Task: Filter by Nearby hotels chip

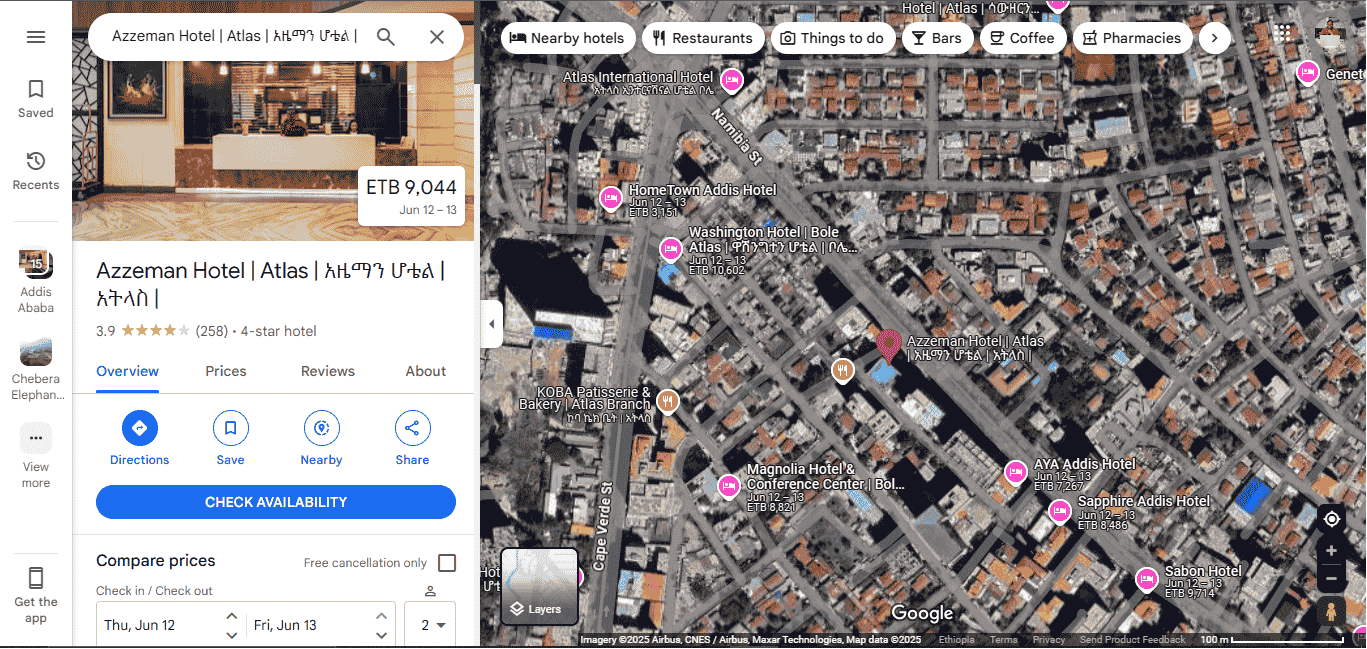Action: [567, 38]
